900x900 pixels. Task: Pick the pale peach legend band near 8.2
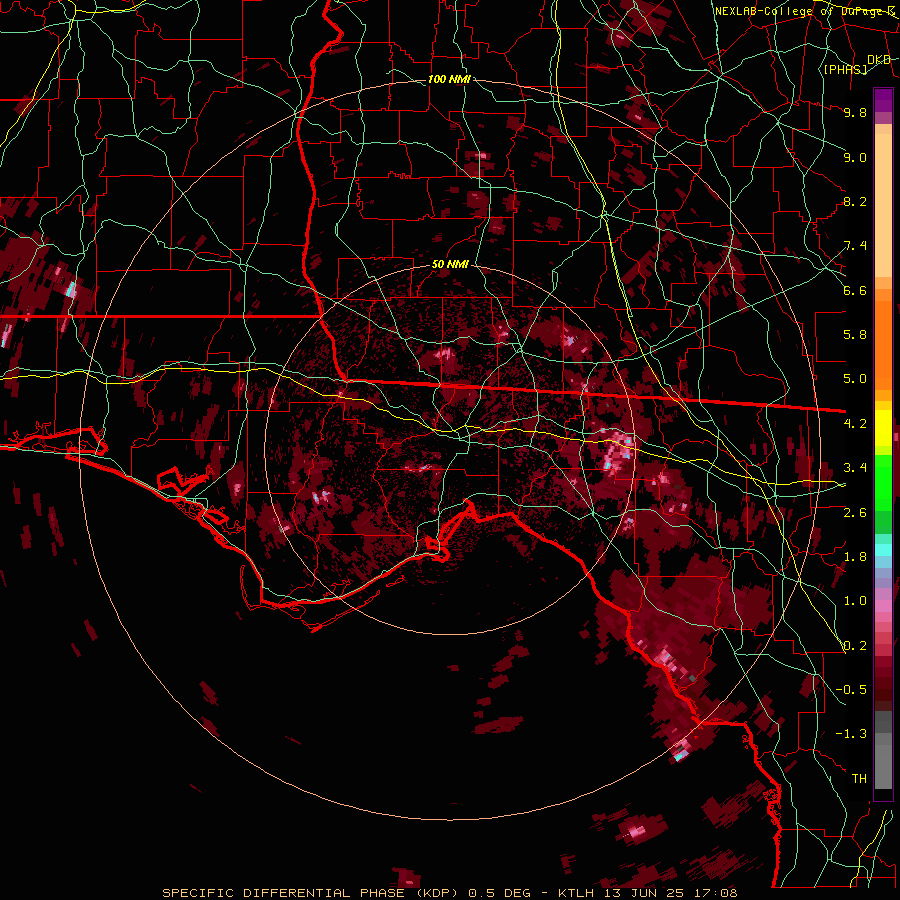click(883, 207)
